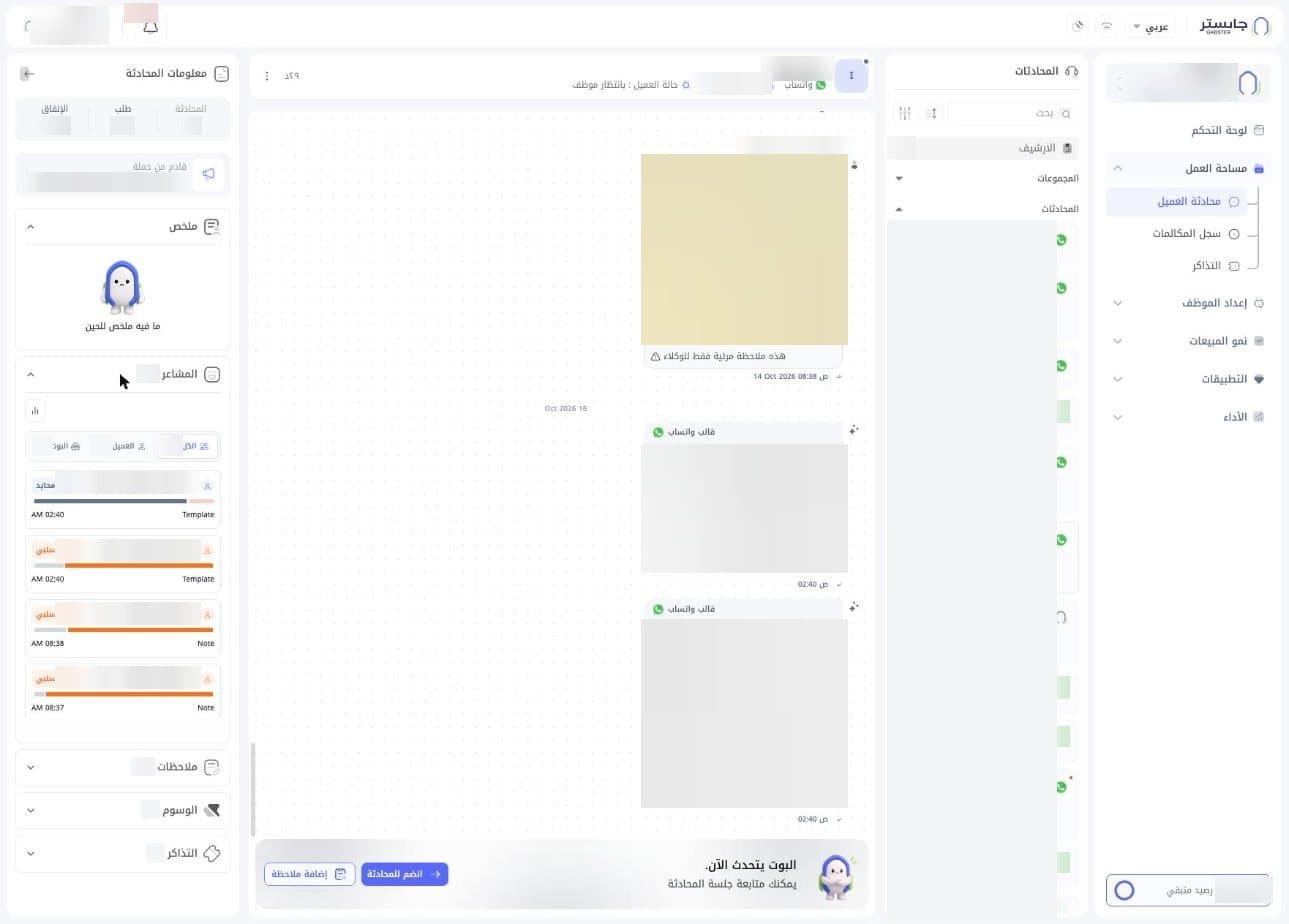Open the sentiment chart icon
The height and width of the screenshot is (924, 1289).
tap(35, 410)
